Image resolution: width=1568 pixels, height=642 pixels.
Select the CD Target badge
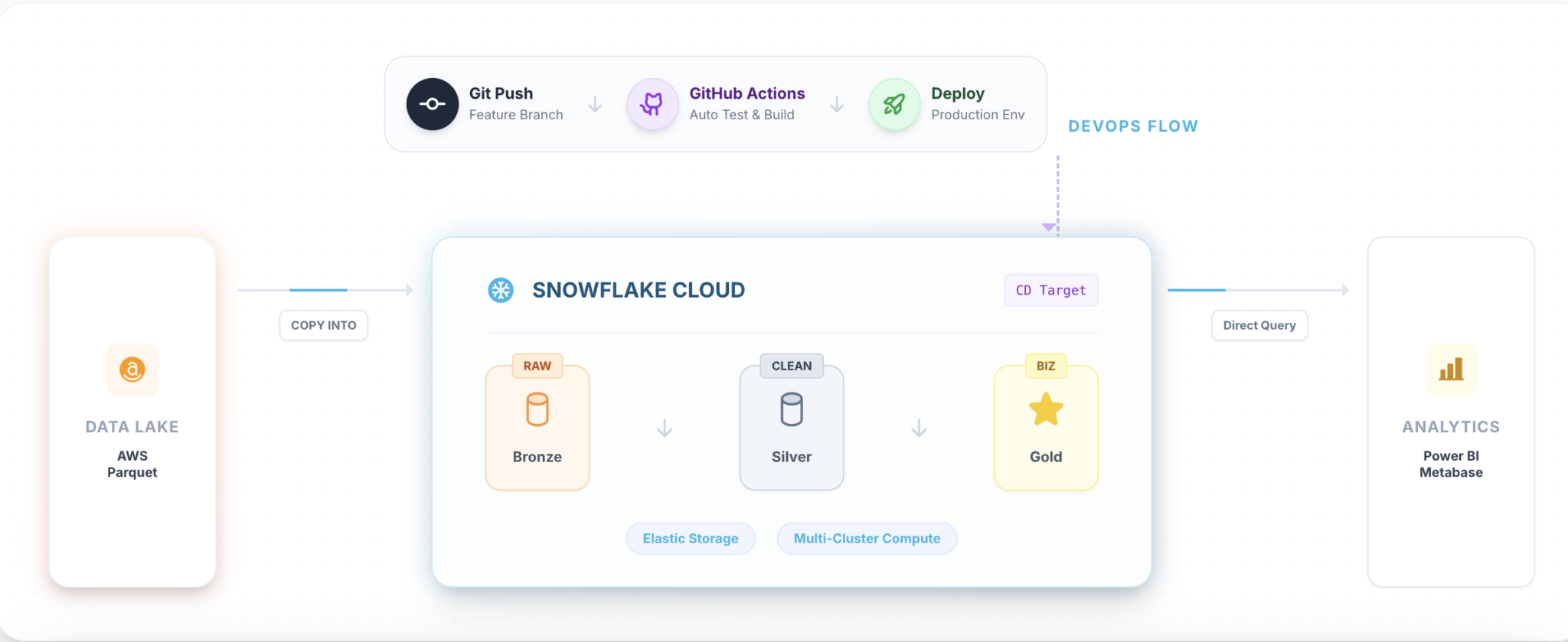[1050, 290]
